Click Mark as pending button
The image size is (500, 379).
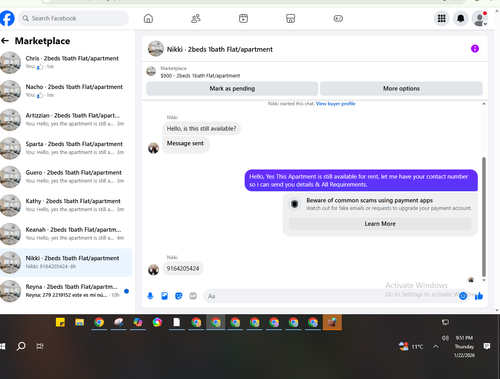(232, 88)
